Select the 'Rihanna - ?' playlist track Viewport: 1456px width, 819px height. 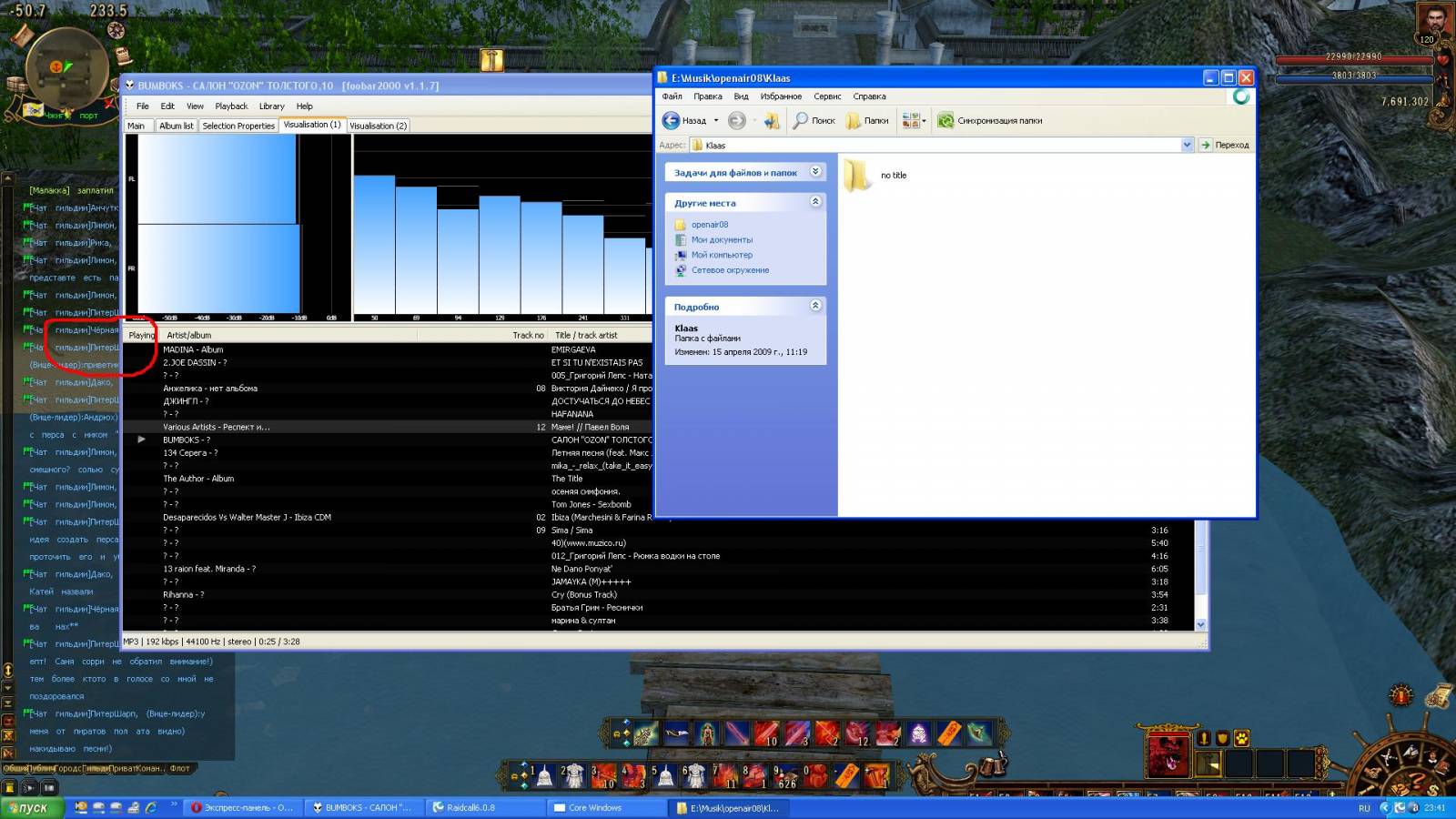point(184,594)
